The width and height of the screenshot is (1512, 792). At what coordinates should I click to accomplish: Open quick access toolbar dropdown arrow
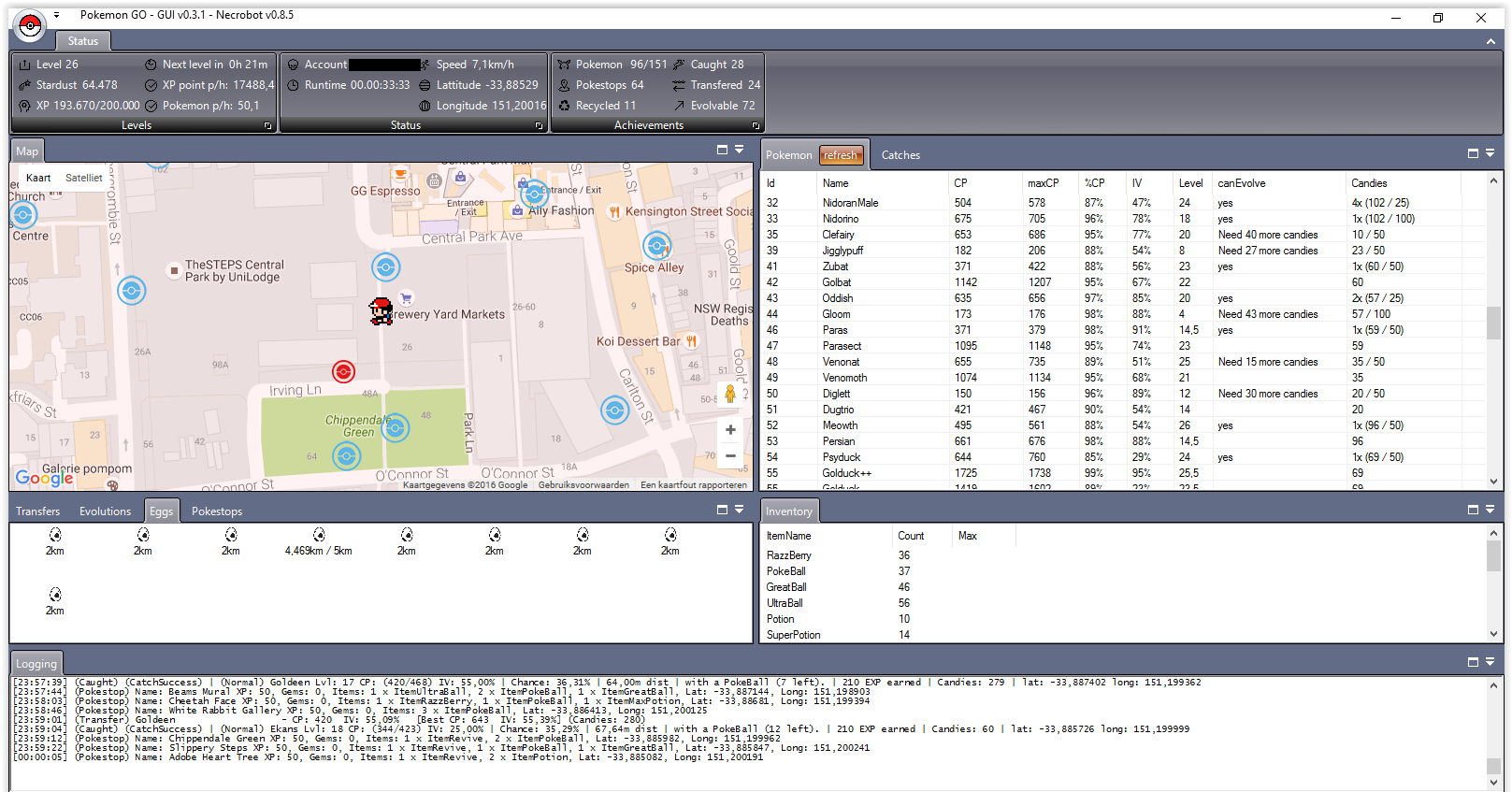[56, 15]
